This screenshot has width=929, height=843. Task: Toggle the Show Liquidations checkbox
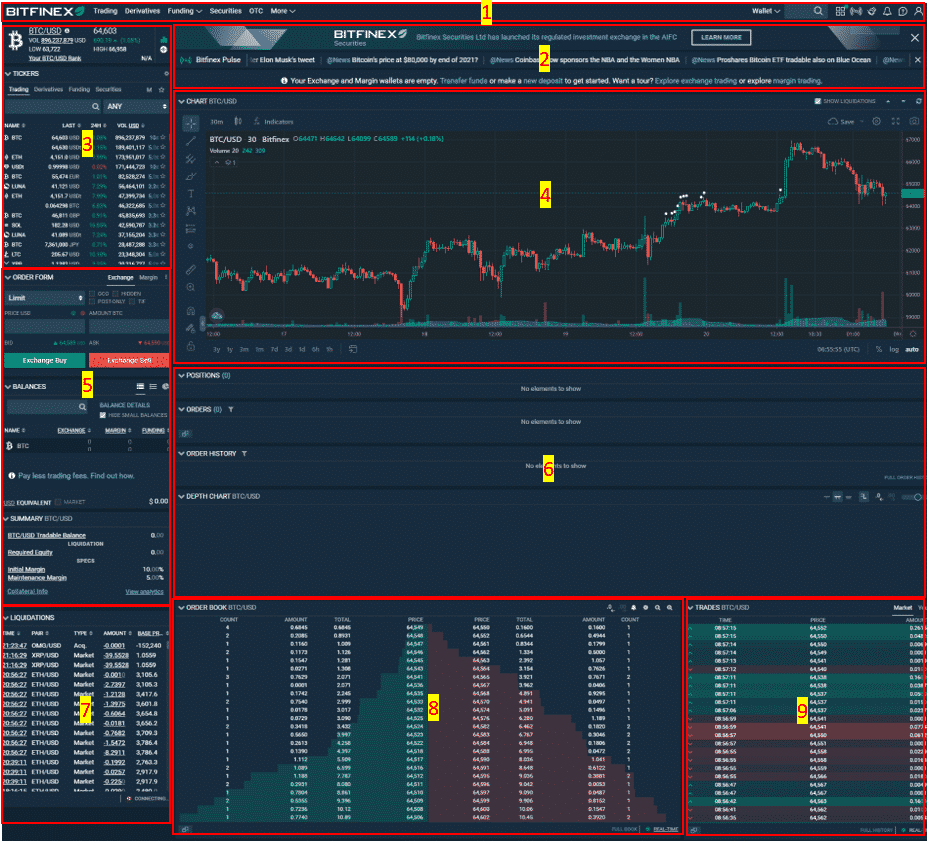pyautogui.click(x=818, y=101)
